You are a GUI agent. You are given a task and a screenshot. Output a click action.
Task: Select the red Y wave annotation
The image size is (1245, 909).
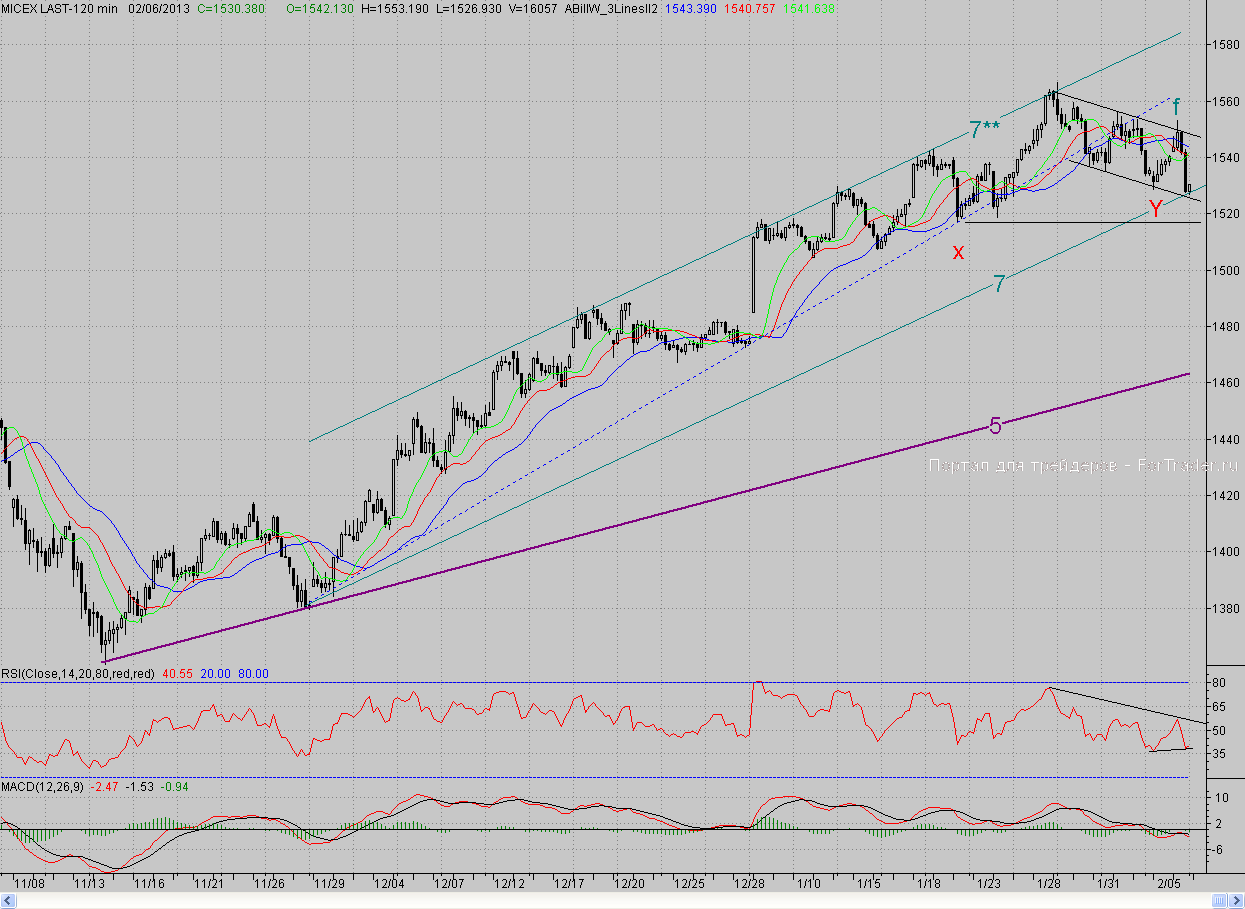pos(1155,209)
